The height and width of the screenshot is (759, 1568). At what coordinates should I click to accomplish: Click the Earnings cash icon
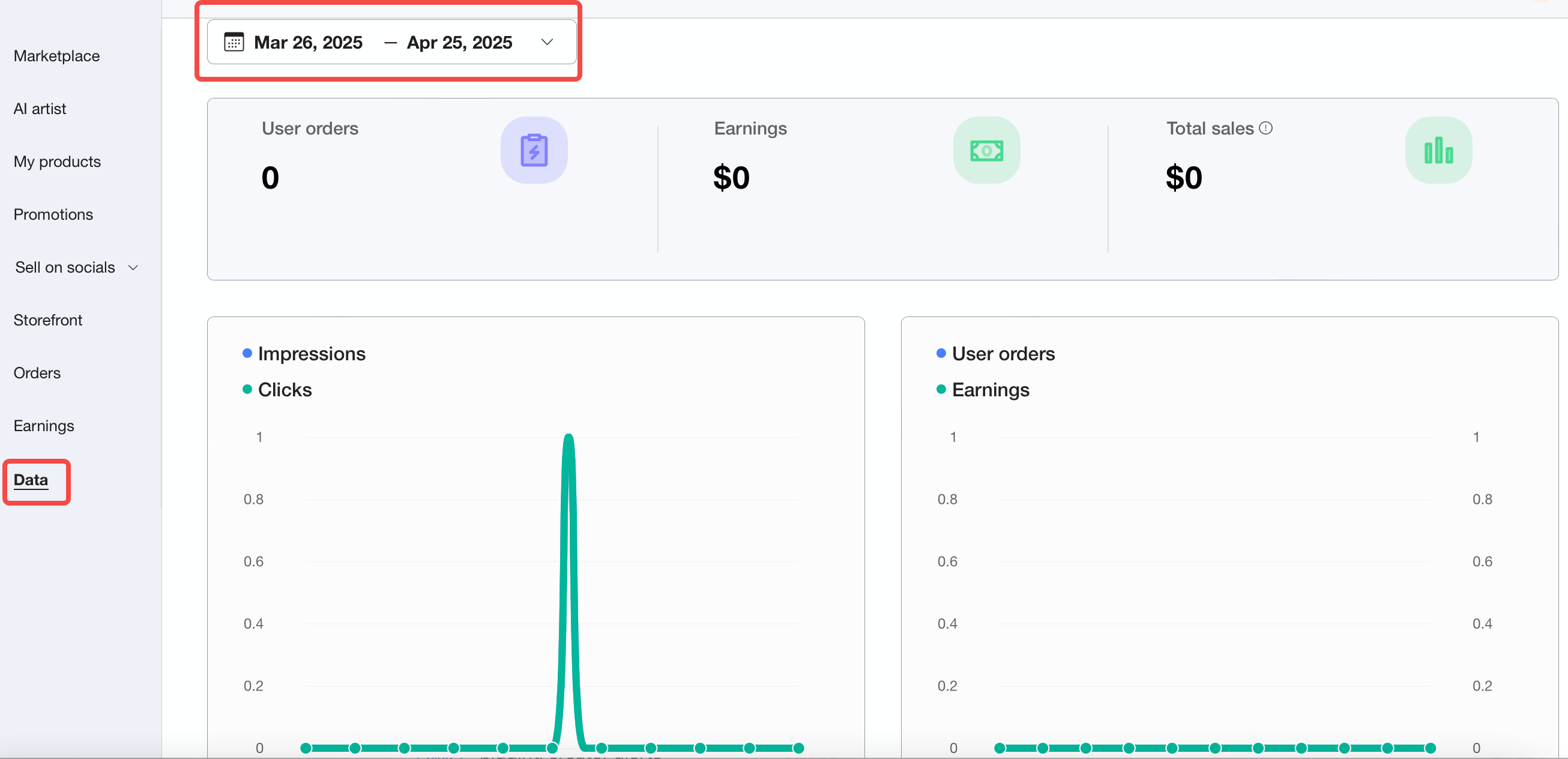pos(986,150)
